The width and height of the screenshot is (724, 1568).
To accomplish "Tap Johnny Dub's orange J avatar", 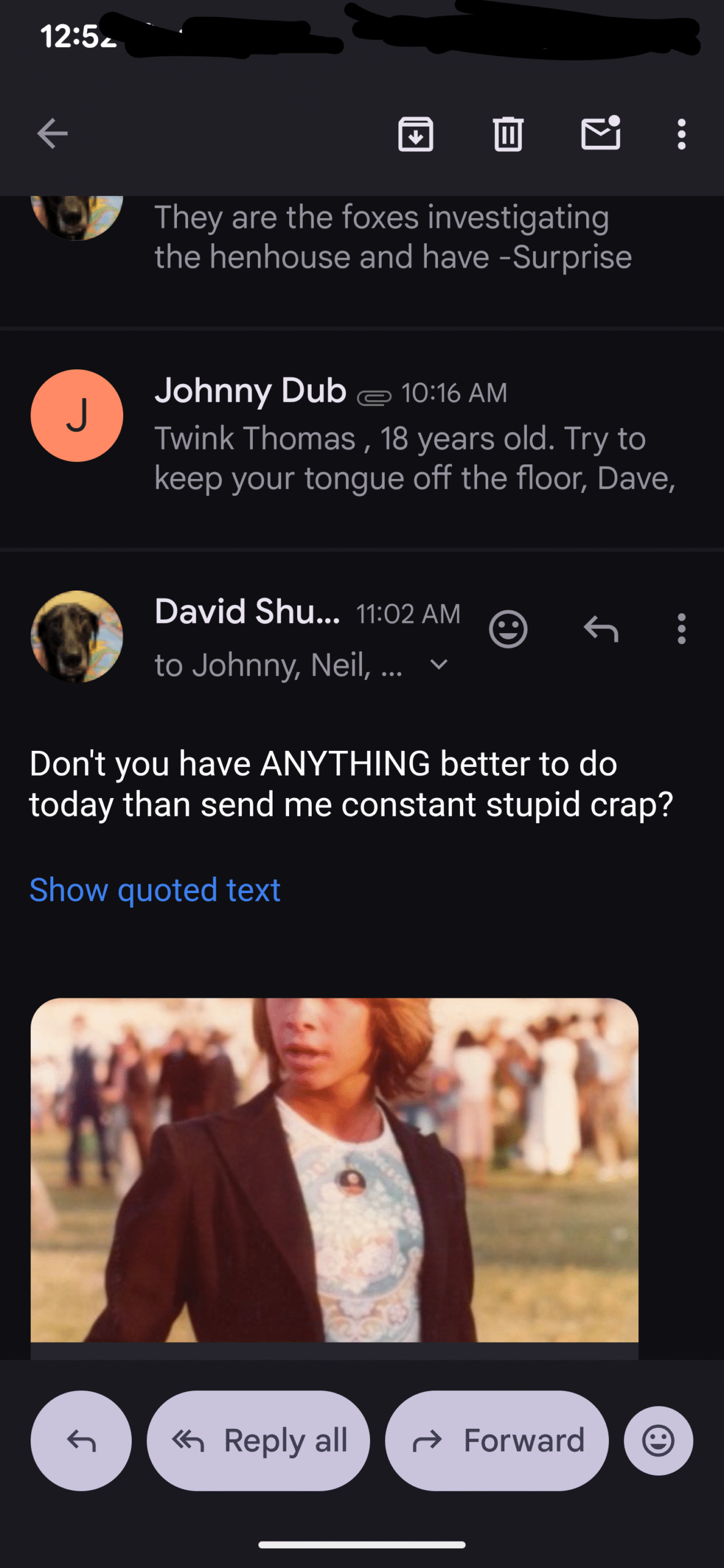I will pos(77,415).
